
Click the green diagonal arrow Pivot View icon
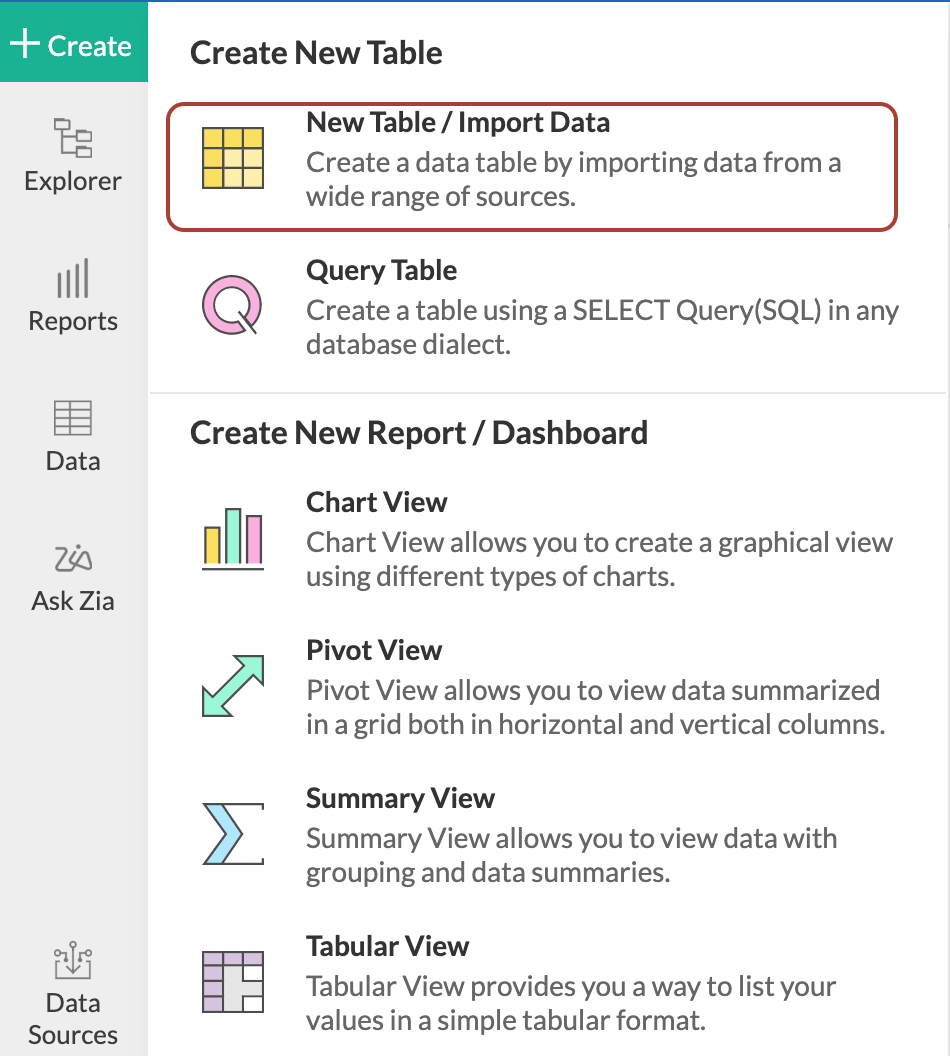236,685
